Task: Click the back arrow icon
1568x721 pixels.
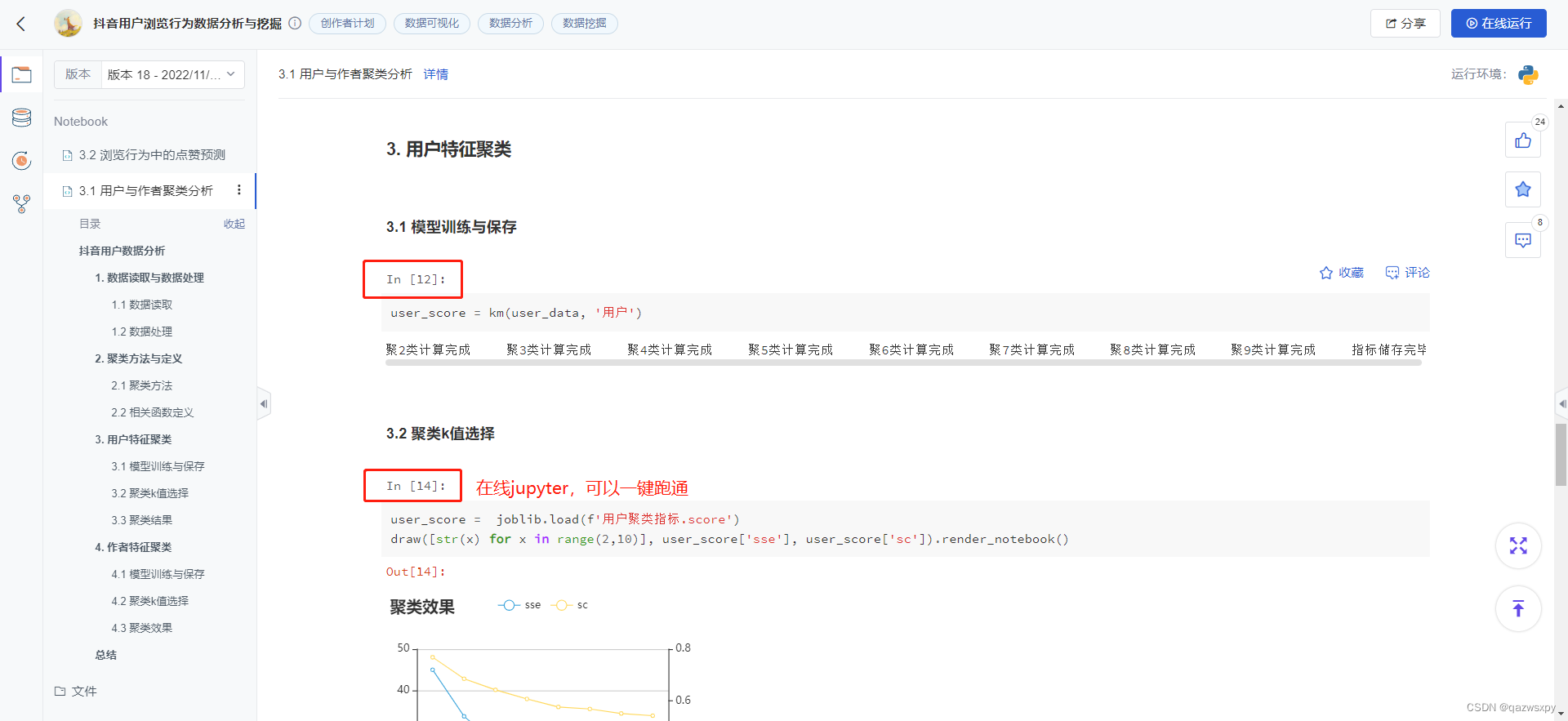Action: pos(21,24)
